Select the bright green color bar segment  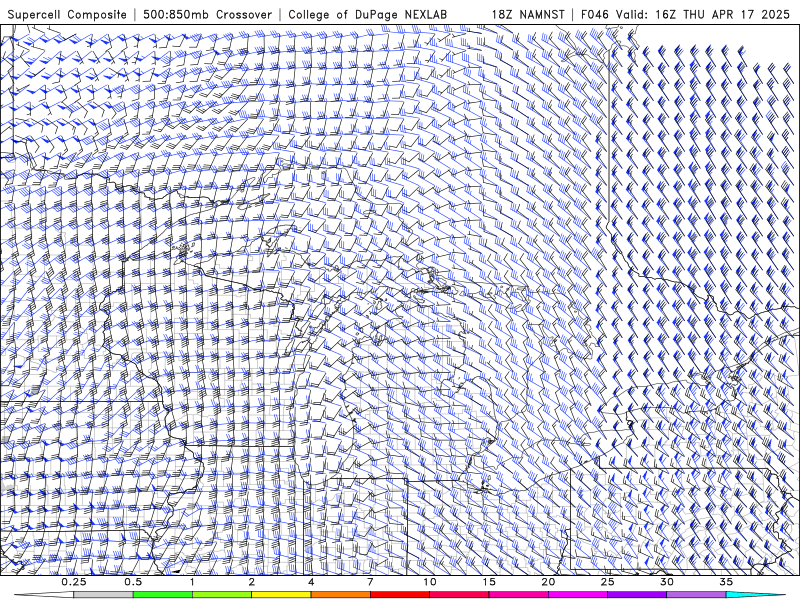(x=163, y=595)
